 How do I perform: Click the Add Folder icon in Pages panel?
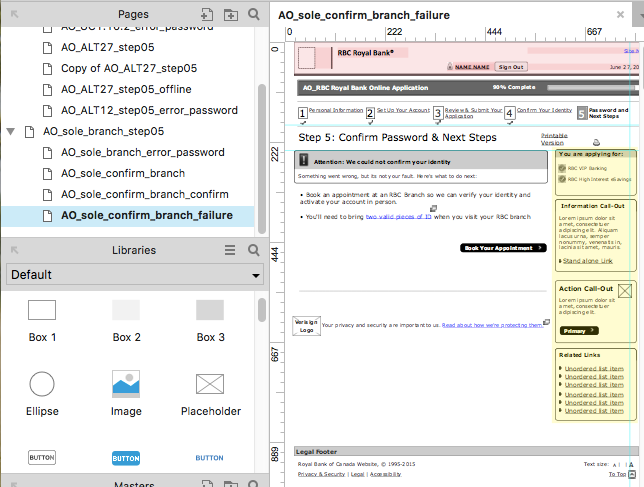click(x=231, y=15)
